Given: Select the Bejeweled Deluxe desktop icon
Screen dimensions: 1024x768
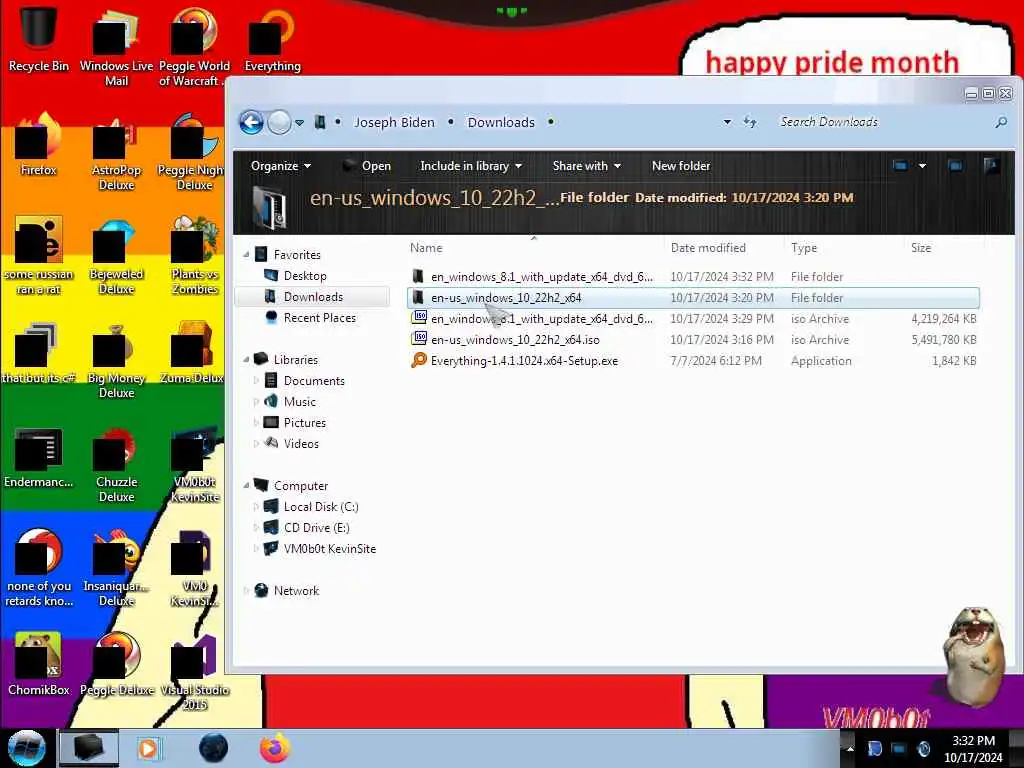Looking at the screenshot, I should tap(116, 255).
